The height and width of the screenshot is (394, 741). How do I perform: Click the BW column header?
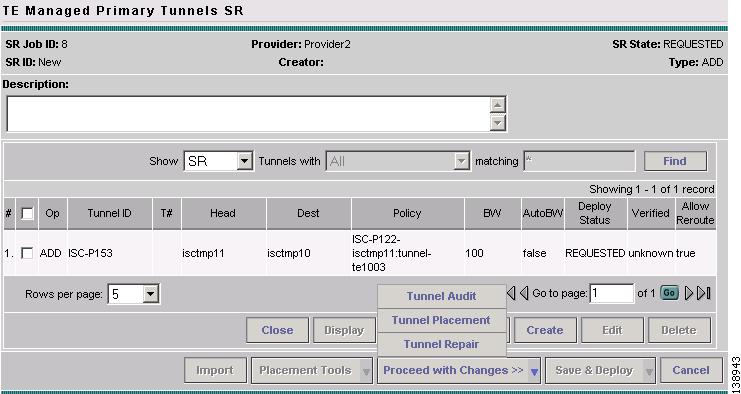(492, 214)
